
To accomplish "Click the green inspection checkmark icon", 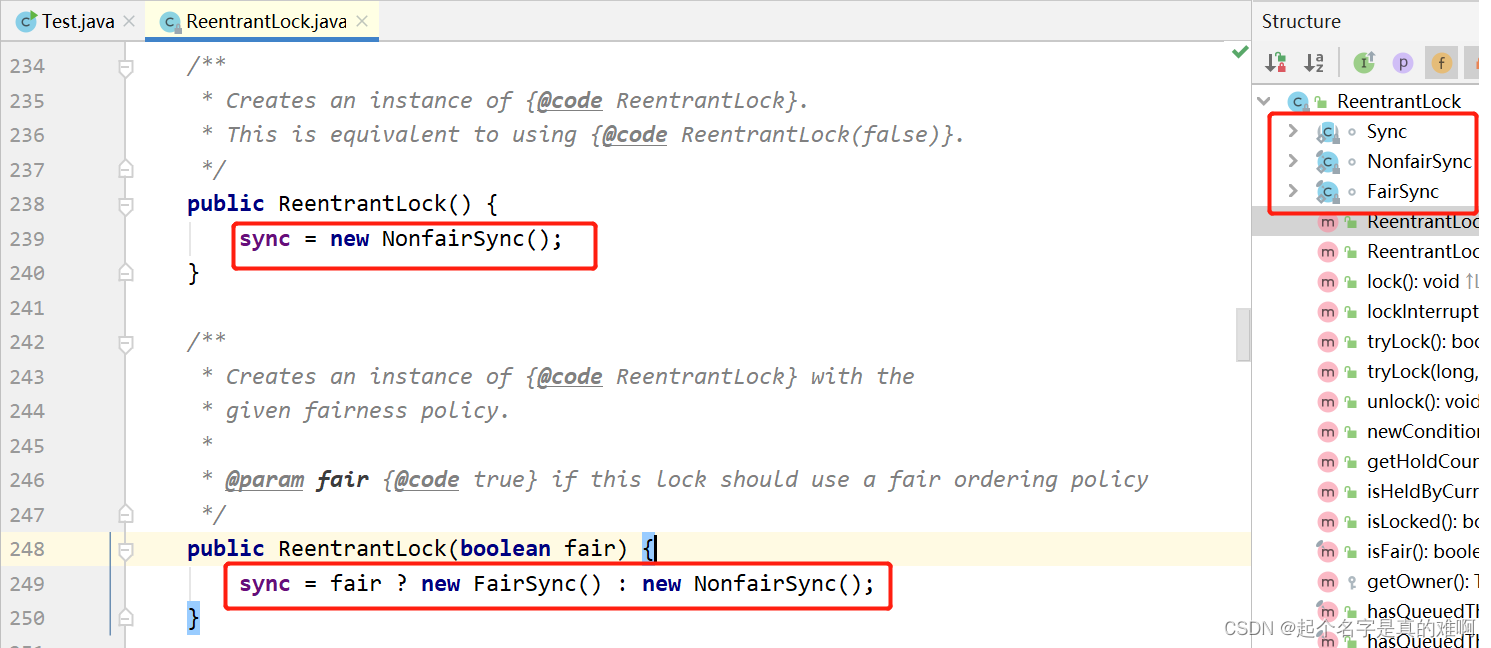I will (x=1240, y=51).
